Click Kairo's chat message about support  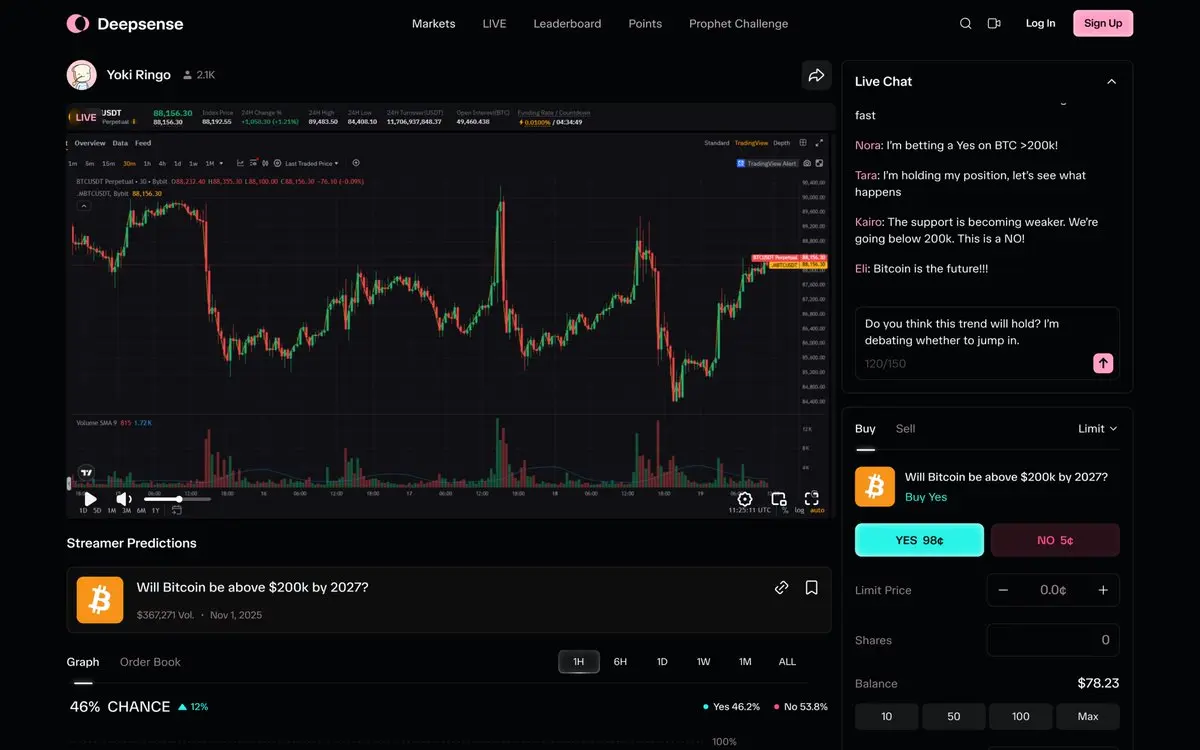pos(976,230)
